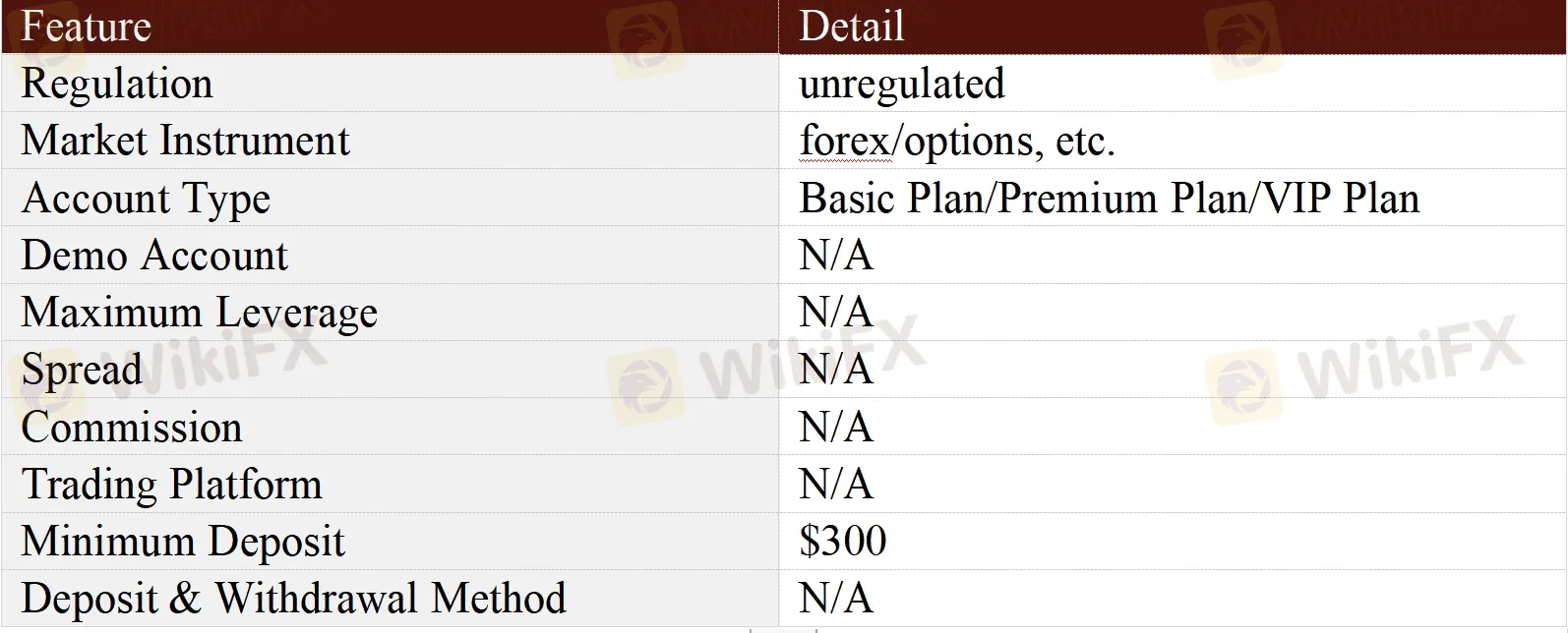Select the Trading Platform label

(171, 484)
